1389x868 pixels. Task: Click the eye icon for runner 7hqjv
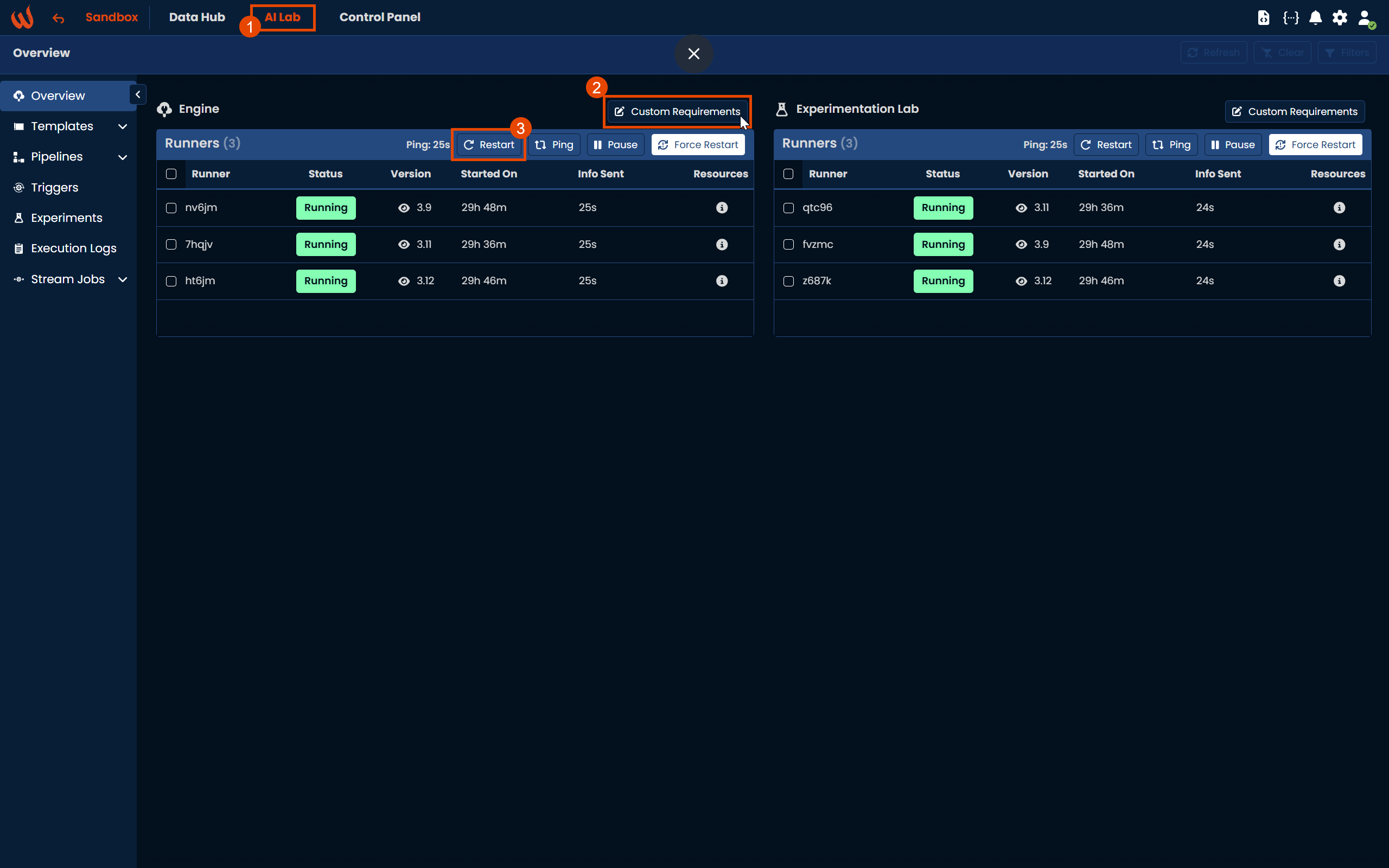tap(404, 245)
